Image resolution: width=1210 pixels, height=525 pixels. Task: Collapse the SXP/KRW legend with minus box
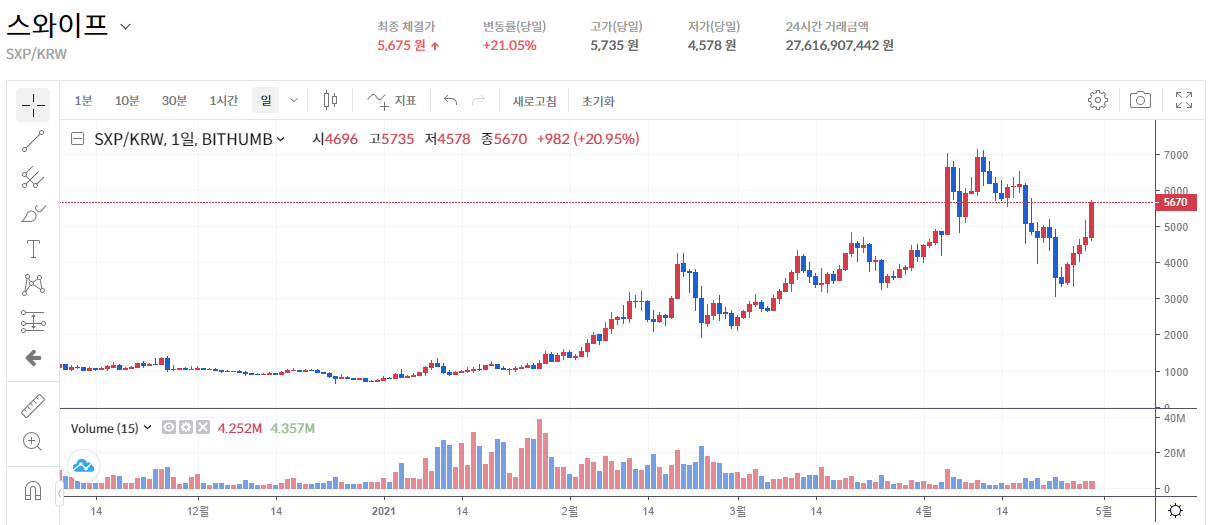(x=77, y=139)
